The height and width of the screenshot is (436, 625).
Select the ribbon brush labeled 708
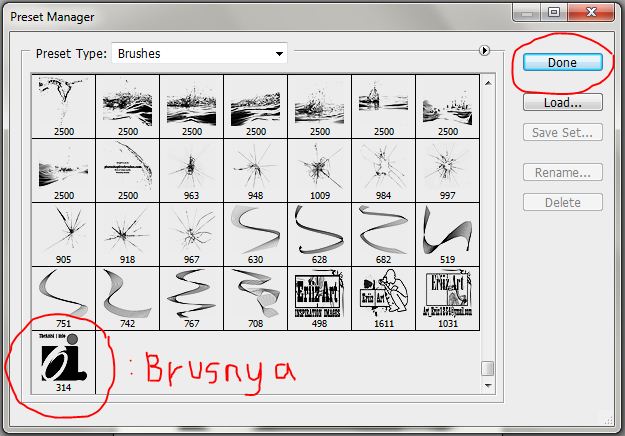pos(256,299)
